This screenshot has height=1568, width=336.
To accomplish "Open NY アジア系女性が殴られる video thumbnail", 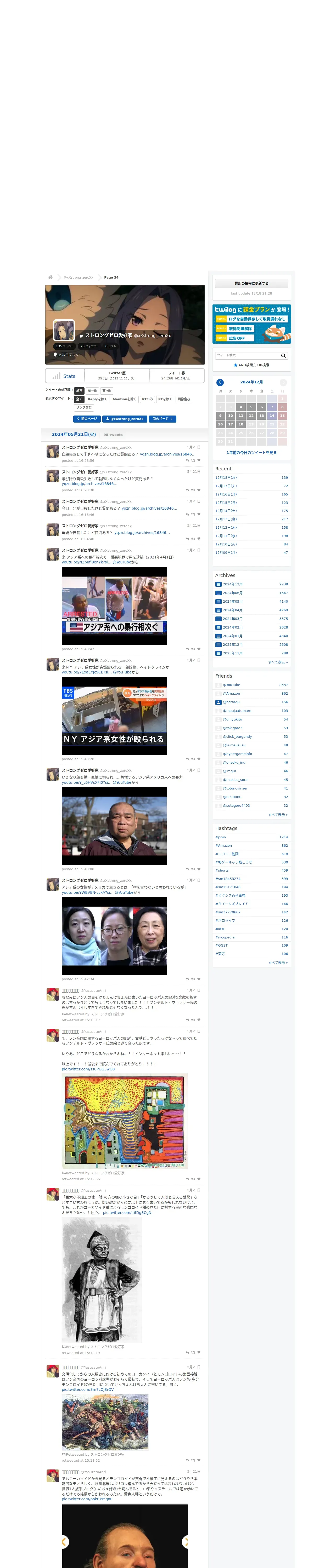I will (x=114, y=716).
